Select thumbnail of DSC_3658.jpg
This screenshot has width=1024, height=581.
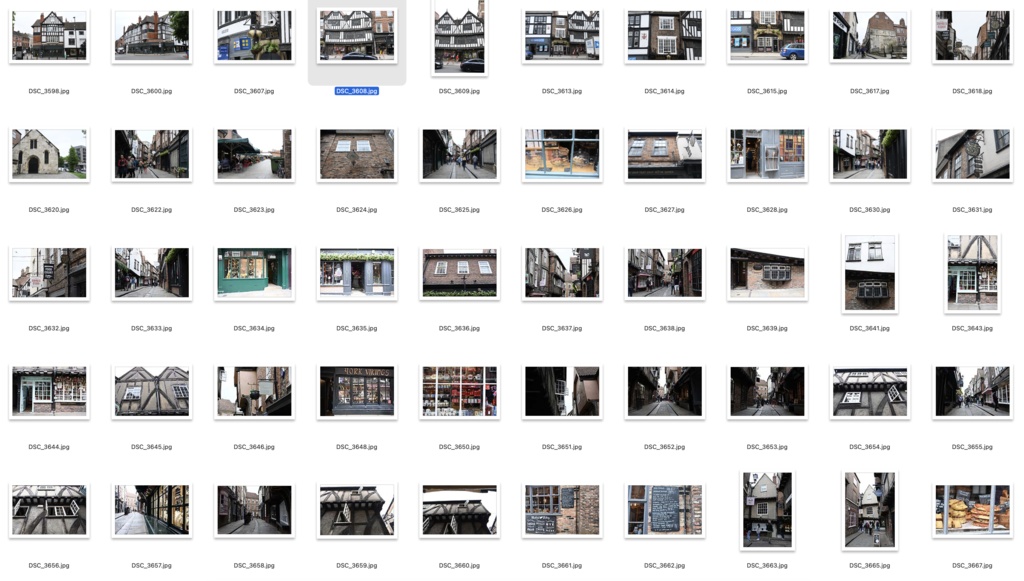(x=254, y=510)
